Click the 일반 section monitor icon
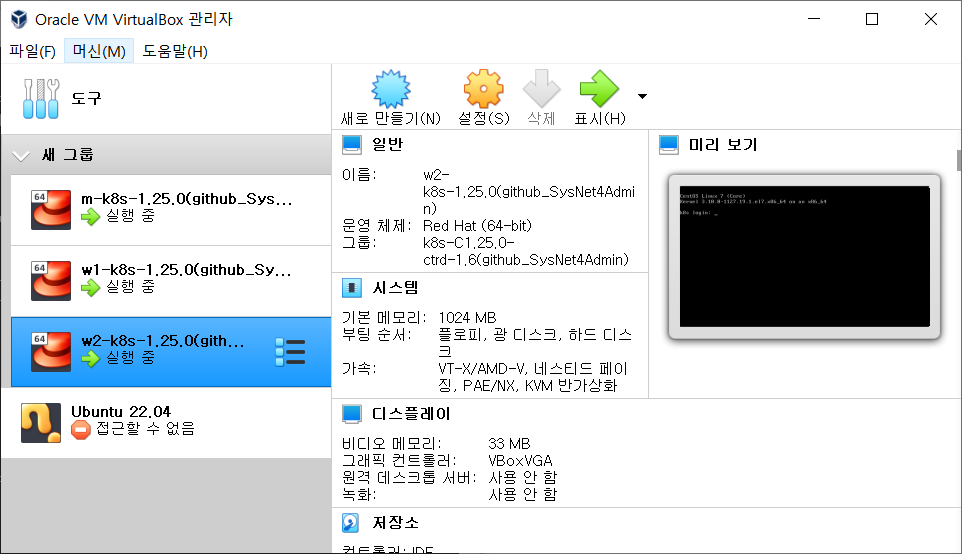The height and width of the screenshot is (554, 962). tap(352, 145)
